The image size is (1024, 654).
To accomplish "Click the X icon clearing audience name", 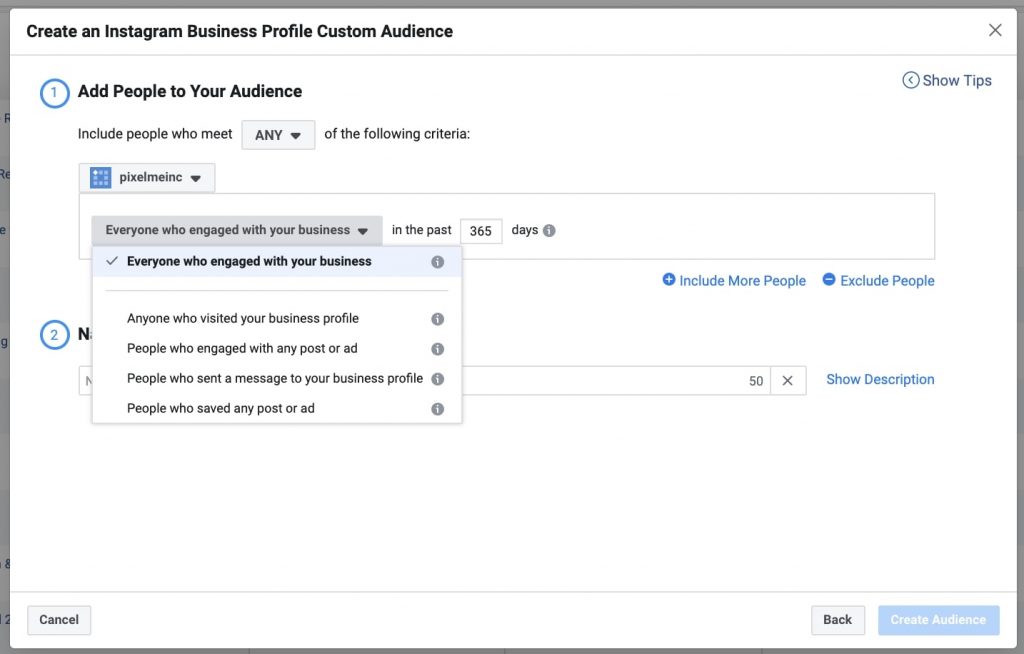I will tap(787, 381).
